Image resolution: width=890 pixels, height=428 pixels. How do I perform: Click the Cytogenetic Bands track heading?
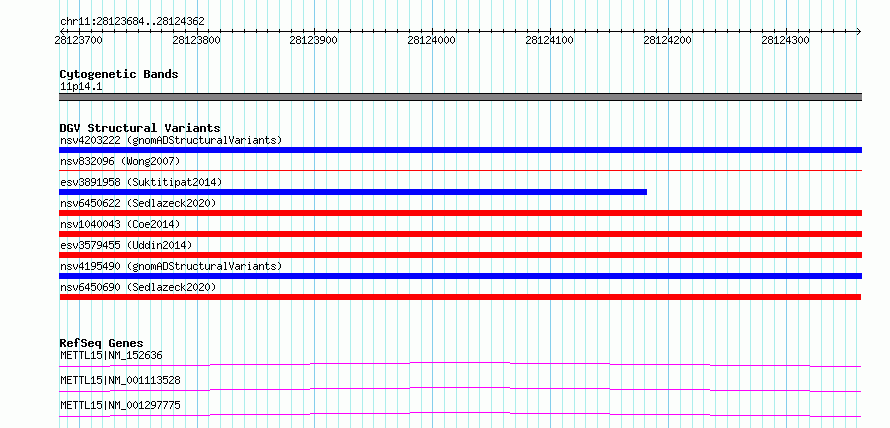pos(119,74)
